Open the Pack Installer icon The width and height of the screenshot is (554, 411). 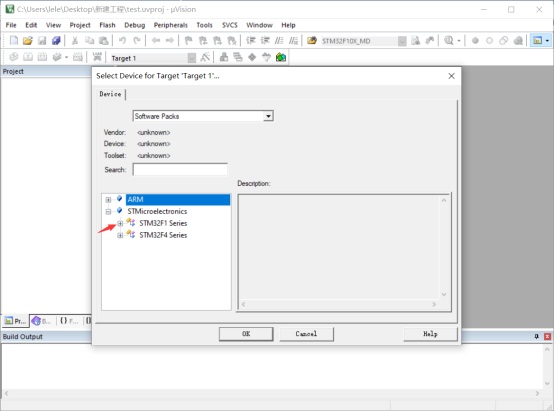point(281,57)
